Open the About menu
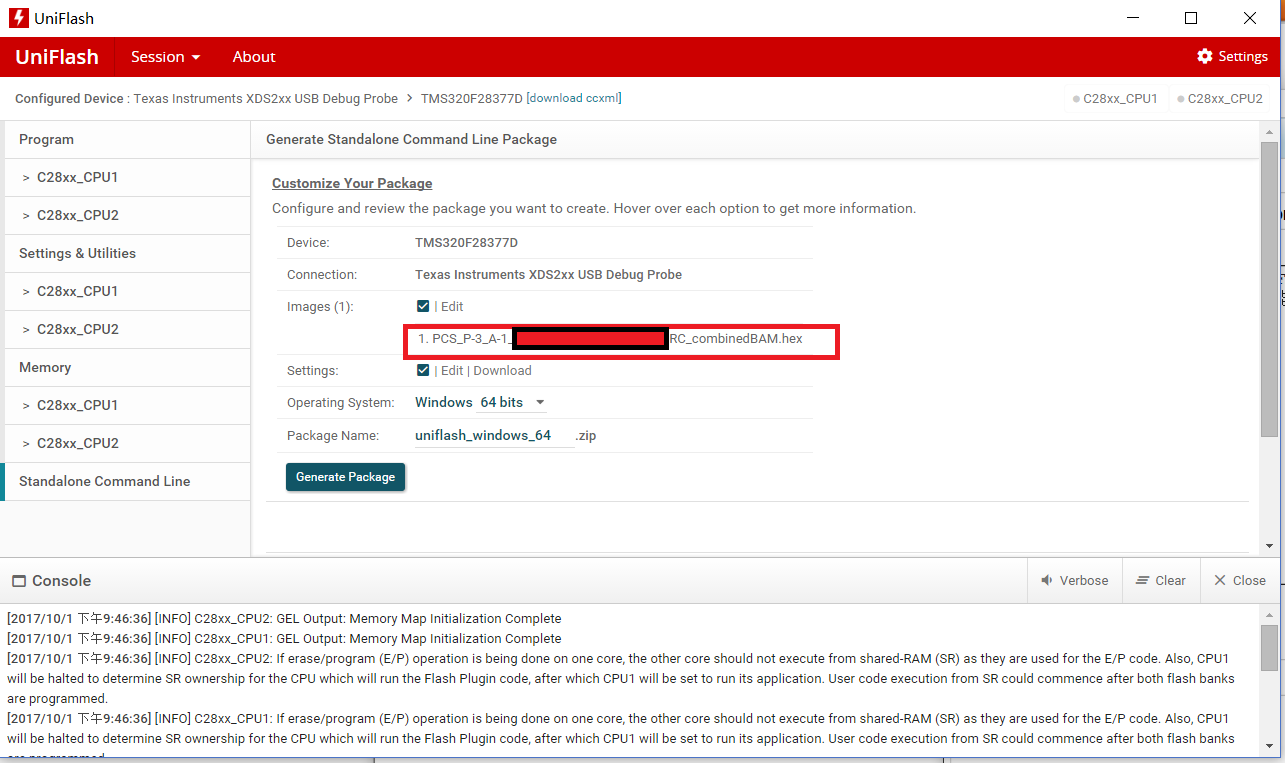Screen dimensions: 1285x763 (x=254, y=57)
